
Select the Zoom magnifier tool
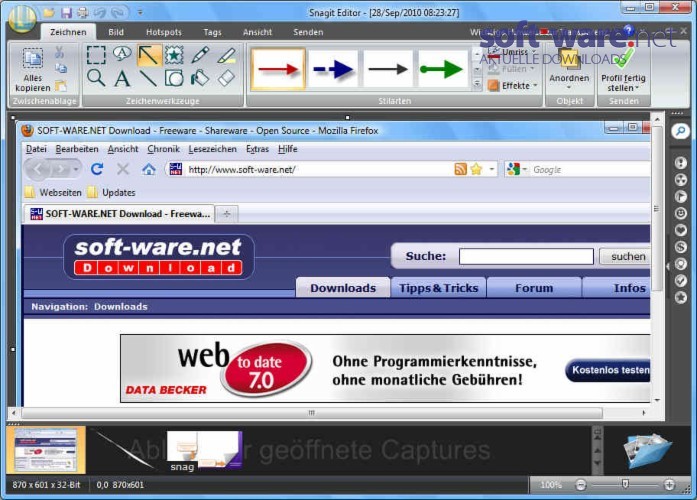96,78
